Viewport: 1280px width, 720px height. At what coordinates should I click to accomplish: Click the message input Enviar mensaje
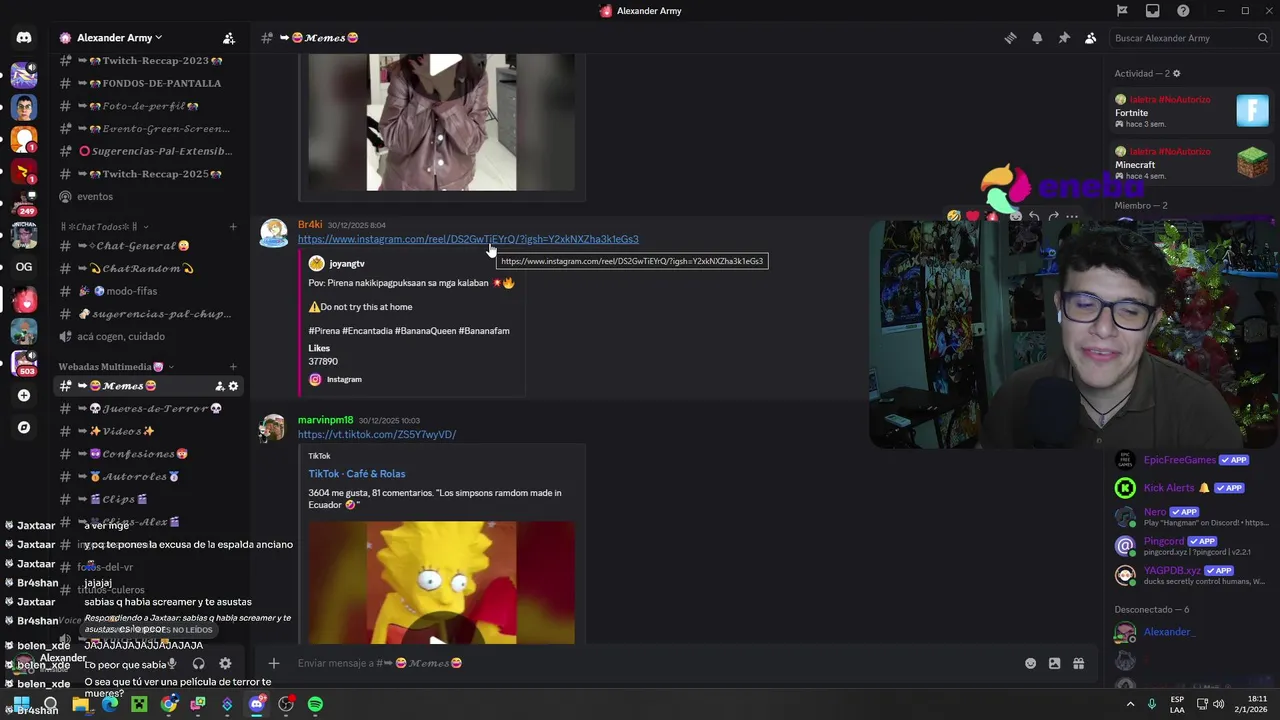pos(655,663)
